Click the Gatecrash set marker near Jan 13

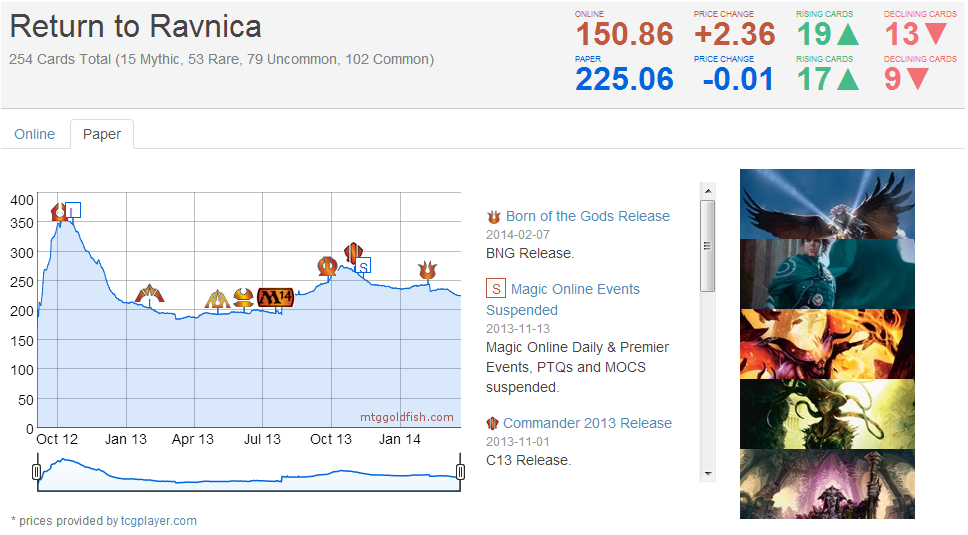pos(149,294)
